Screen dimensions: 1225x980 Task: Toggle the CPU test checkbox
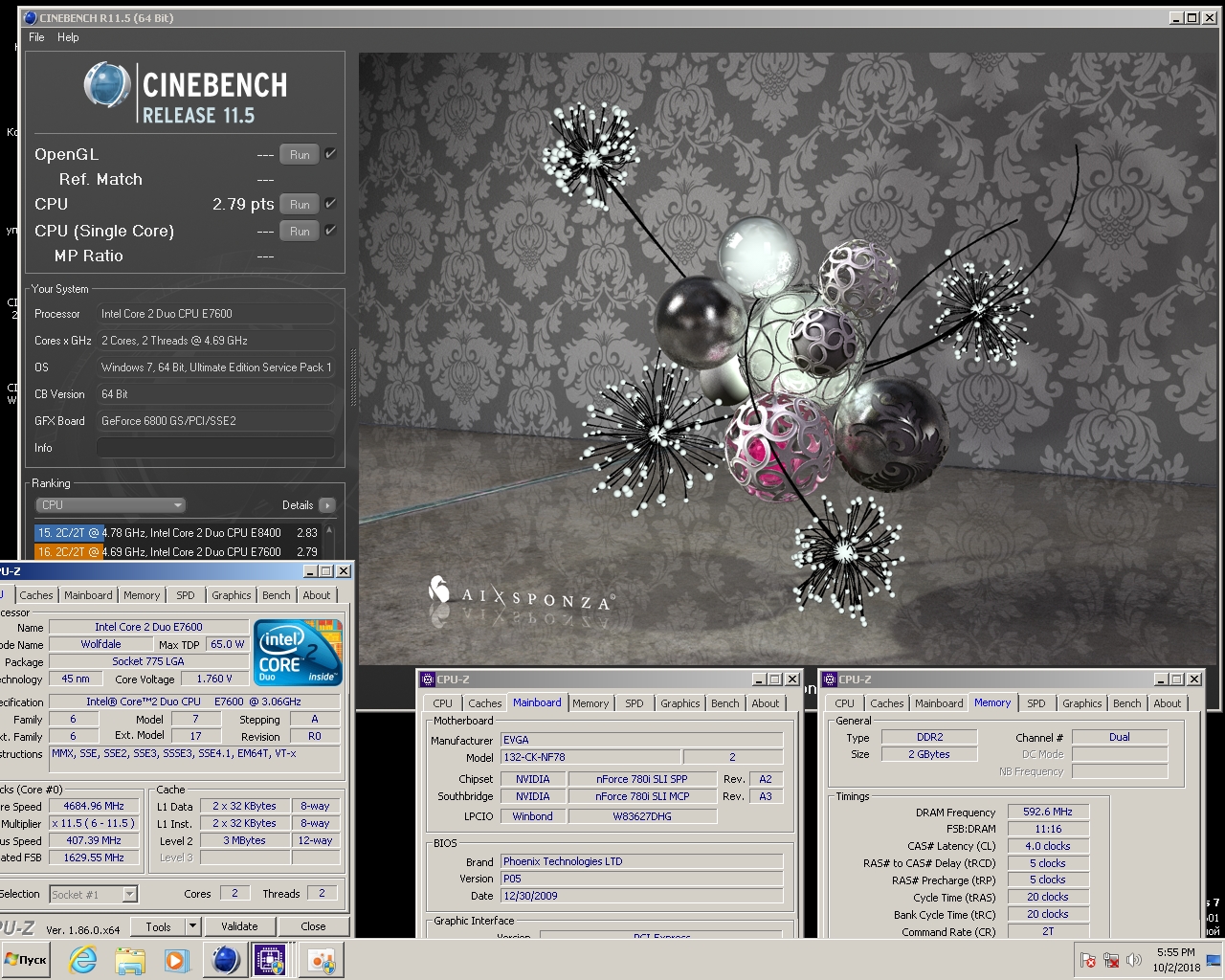(330, 203)
